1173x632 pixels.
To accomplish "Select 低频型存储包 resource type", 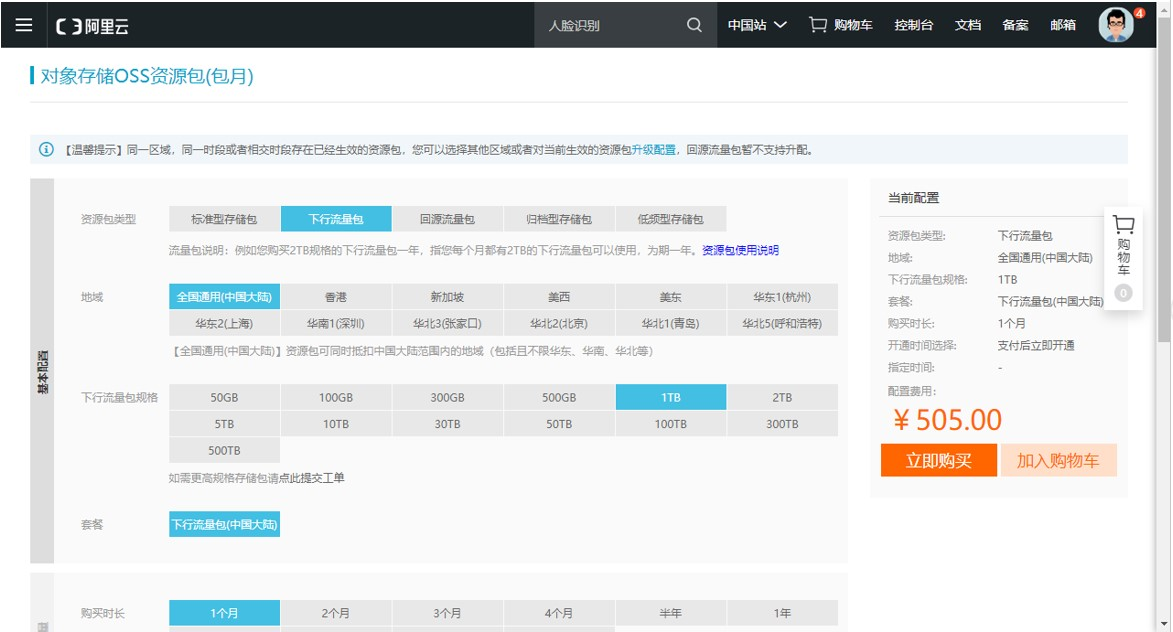I will [x=670, y=219].
